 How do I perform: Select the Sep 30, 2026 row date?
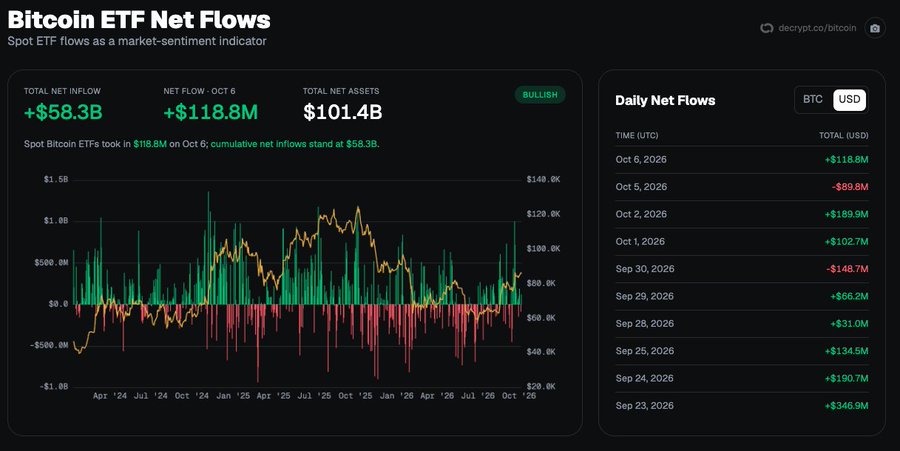click(645, 269)
